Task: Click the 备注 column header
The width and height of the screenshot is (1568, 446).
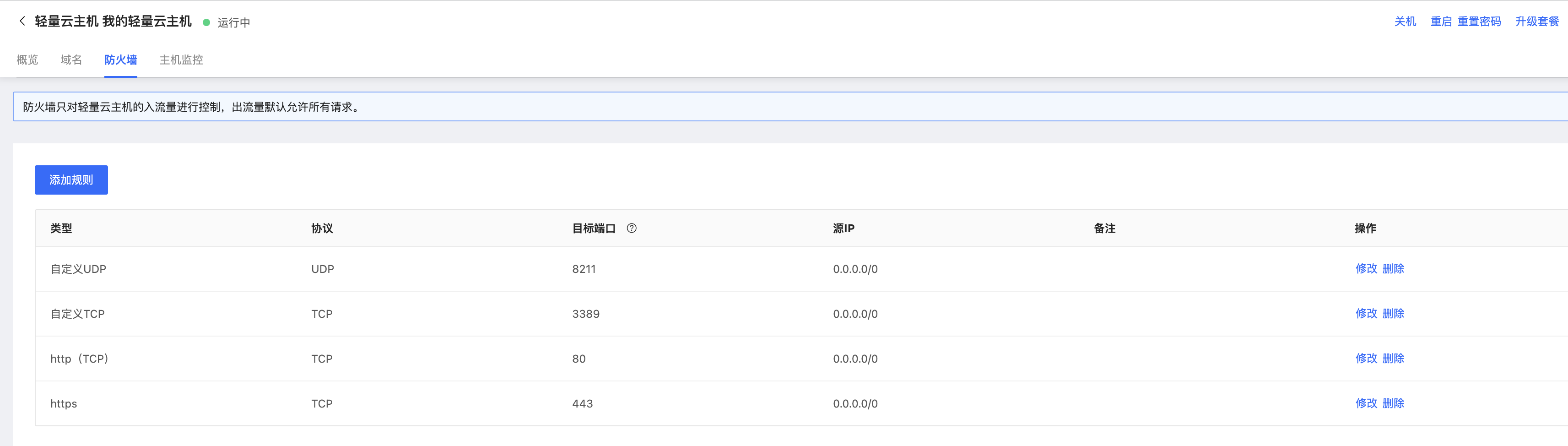Action: click(x=1105, y=228)
